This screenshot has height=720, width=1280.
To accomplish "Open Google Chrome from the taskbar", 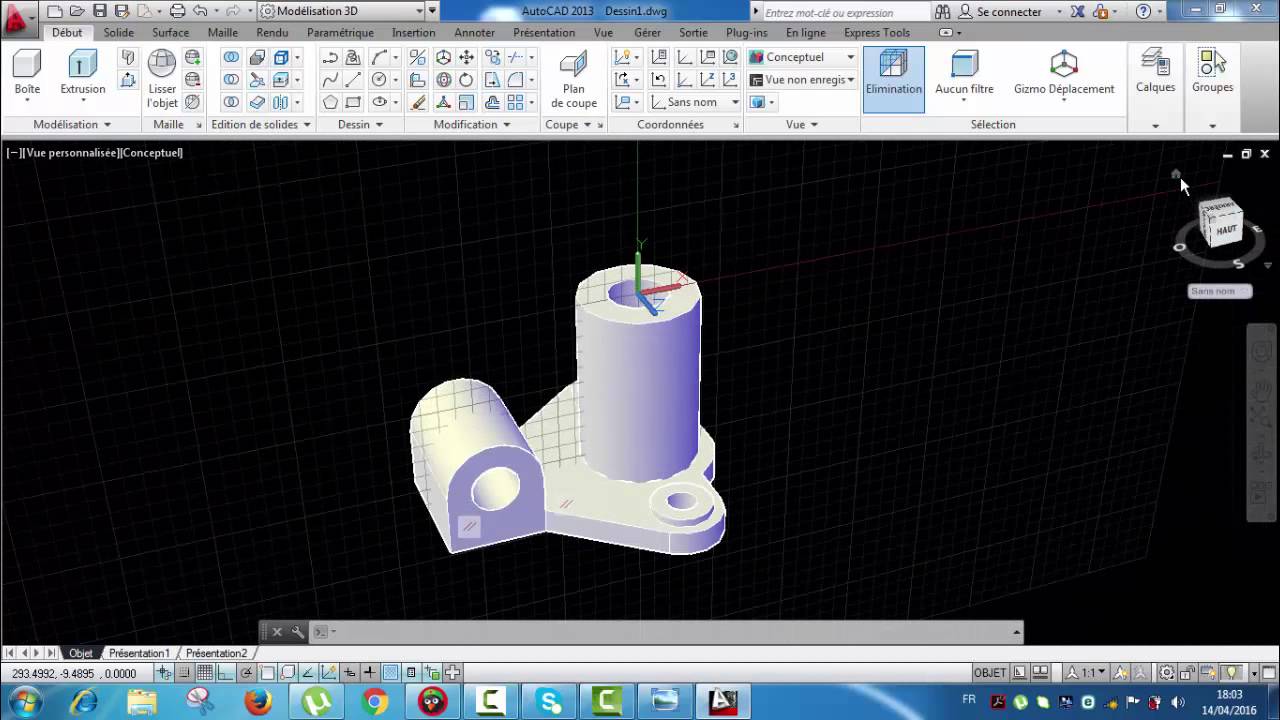I will tap(375, 702).
